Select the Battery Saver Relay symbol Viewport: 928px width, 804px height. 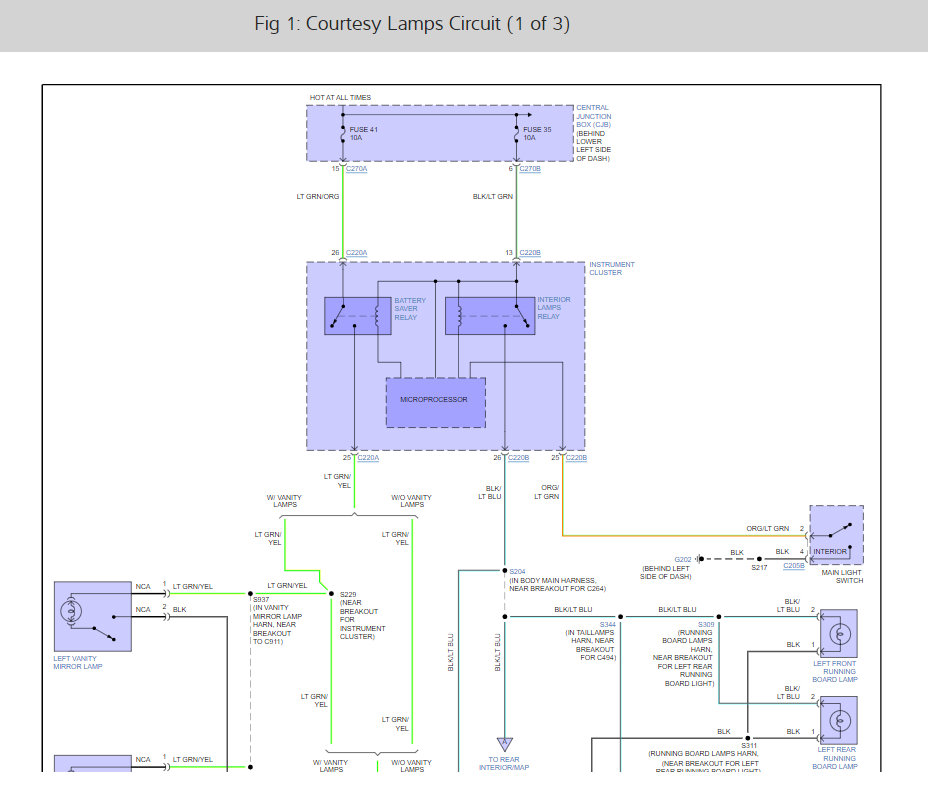(x=357, y=316)
